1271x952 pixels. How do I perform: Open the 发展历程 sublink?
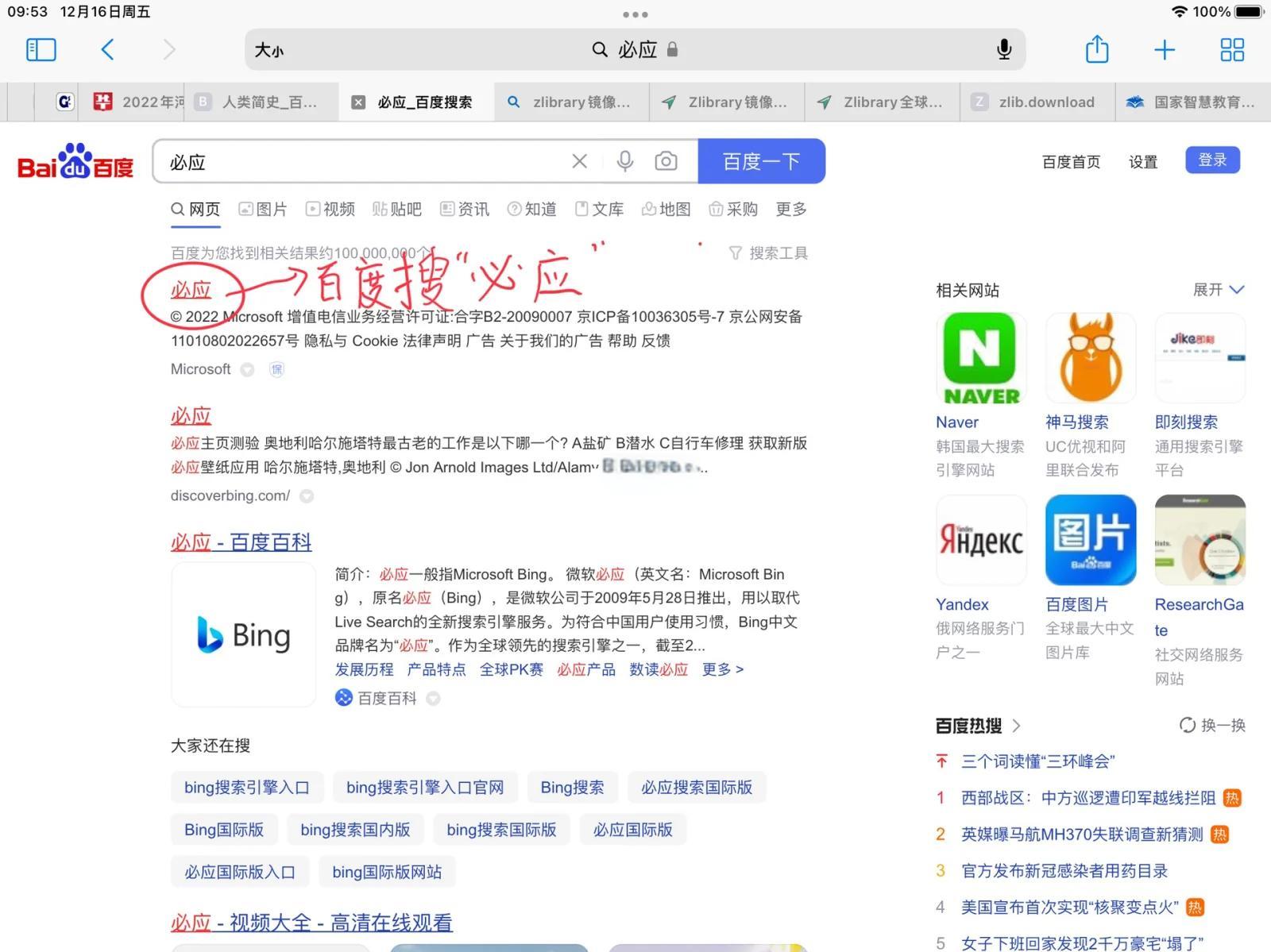(x=364, y=669)
